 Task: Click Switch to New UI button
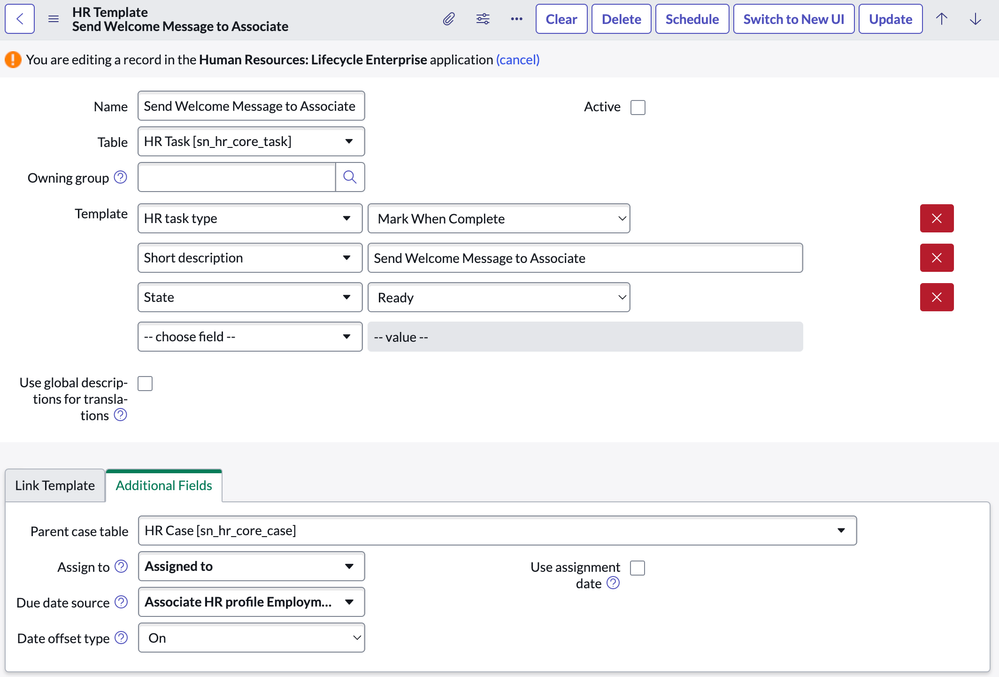pyautogui.click(x=794, y=19)
